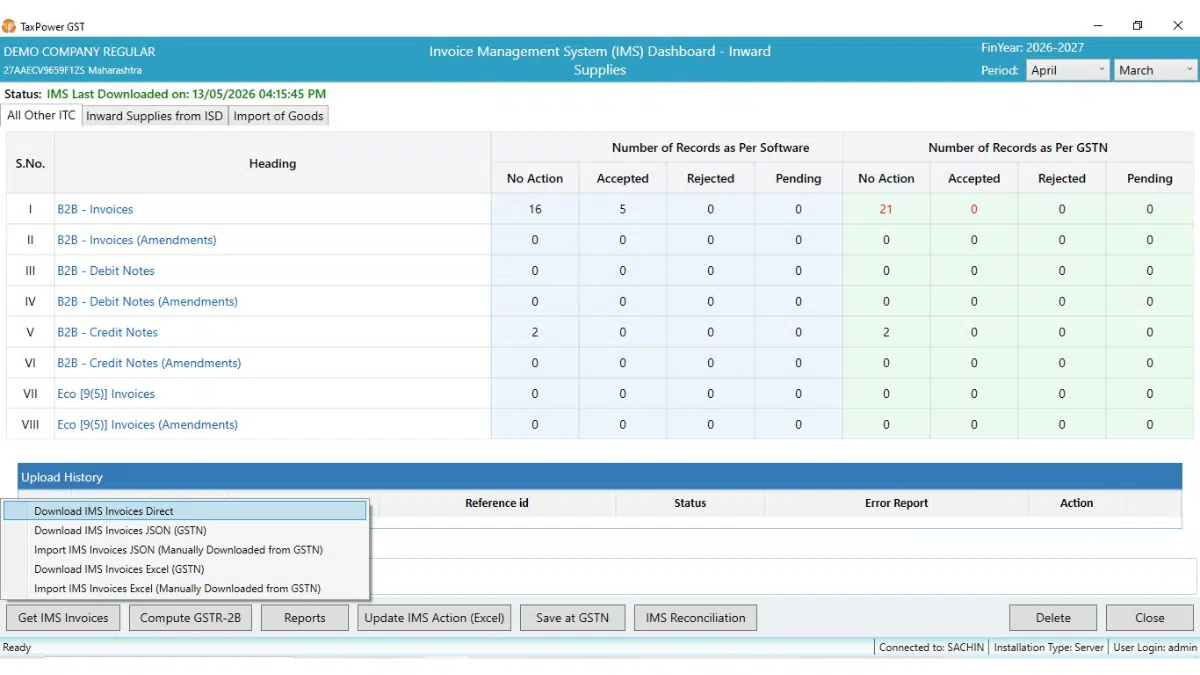Click the Heading column header
Screen dimensions: 1200x675
pos(272,163)
